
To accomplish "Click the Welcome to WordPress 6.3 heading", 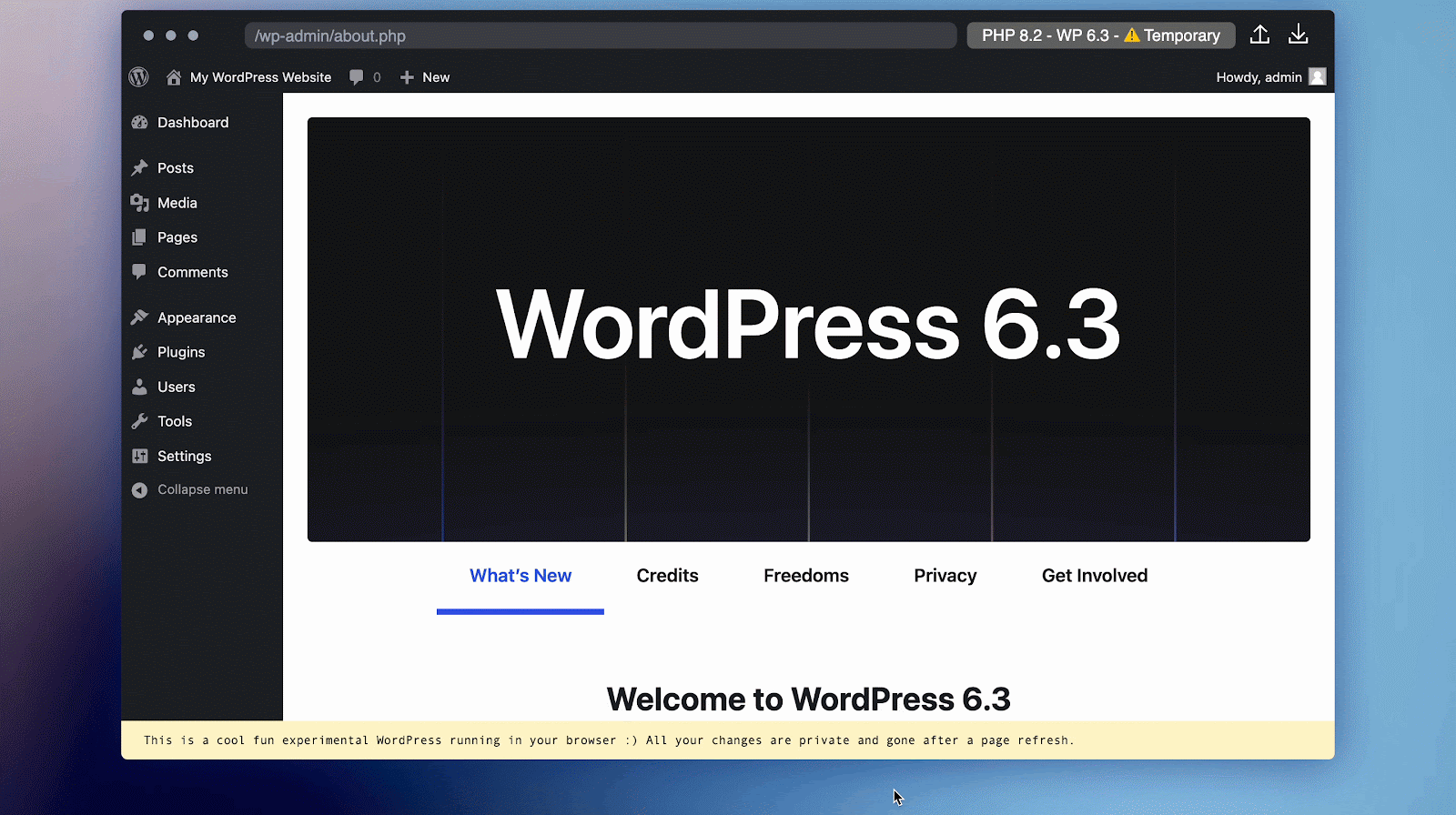I will (808, 699).
